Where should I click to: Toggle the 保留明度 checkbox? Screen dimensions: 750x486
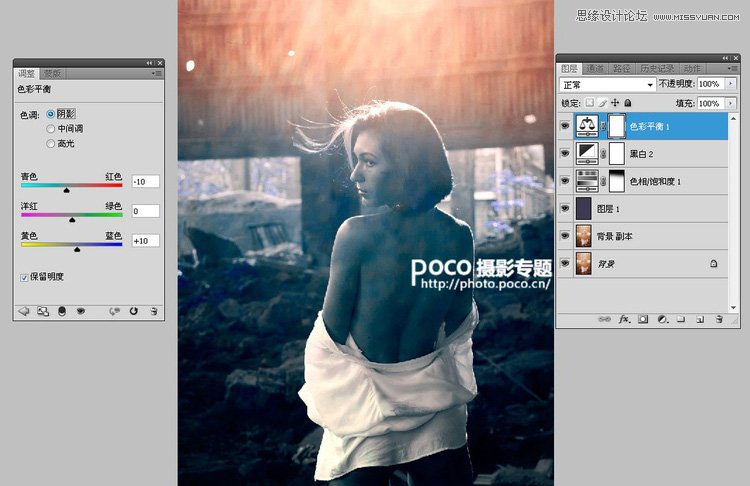(24, 277)
